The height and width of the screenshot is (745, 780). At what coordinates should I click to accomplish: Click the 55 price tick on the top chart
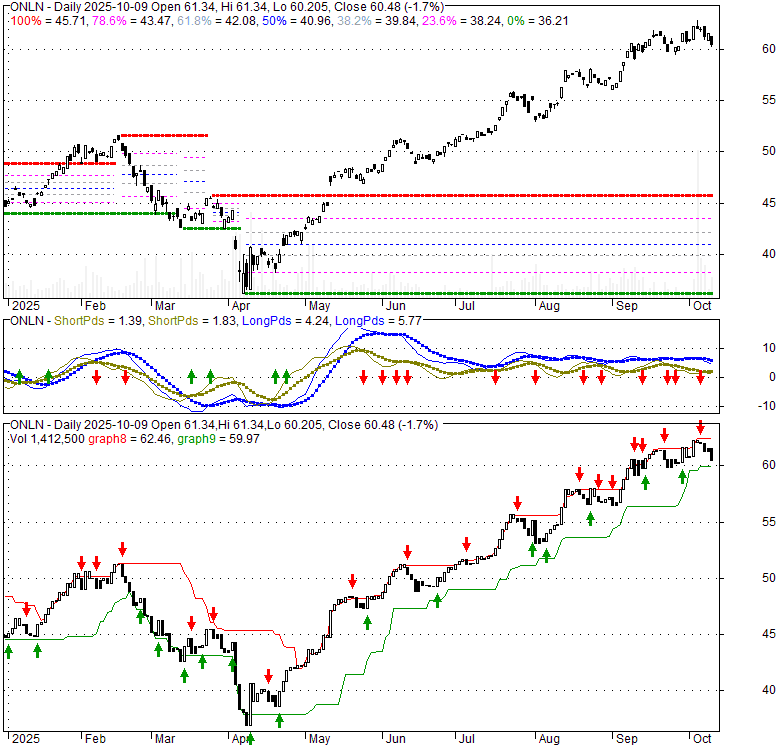coord(769,100)
